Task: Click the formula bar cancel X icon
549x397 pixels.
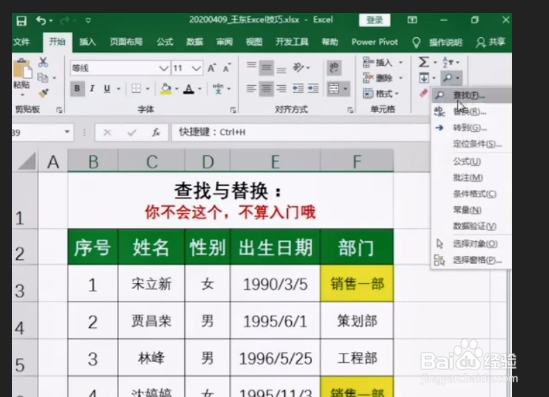Action: click(107, 132)
